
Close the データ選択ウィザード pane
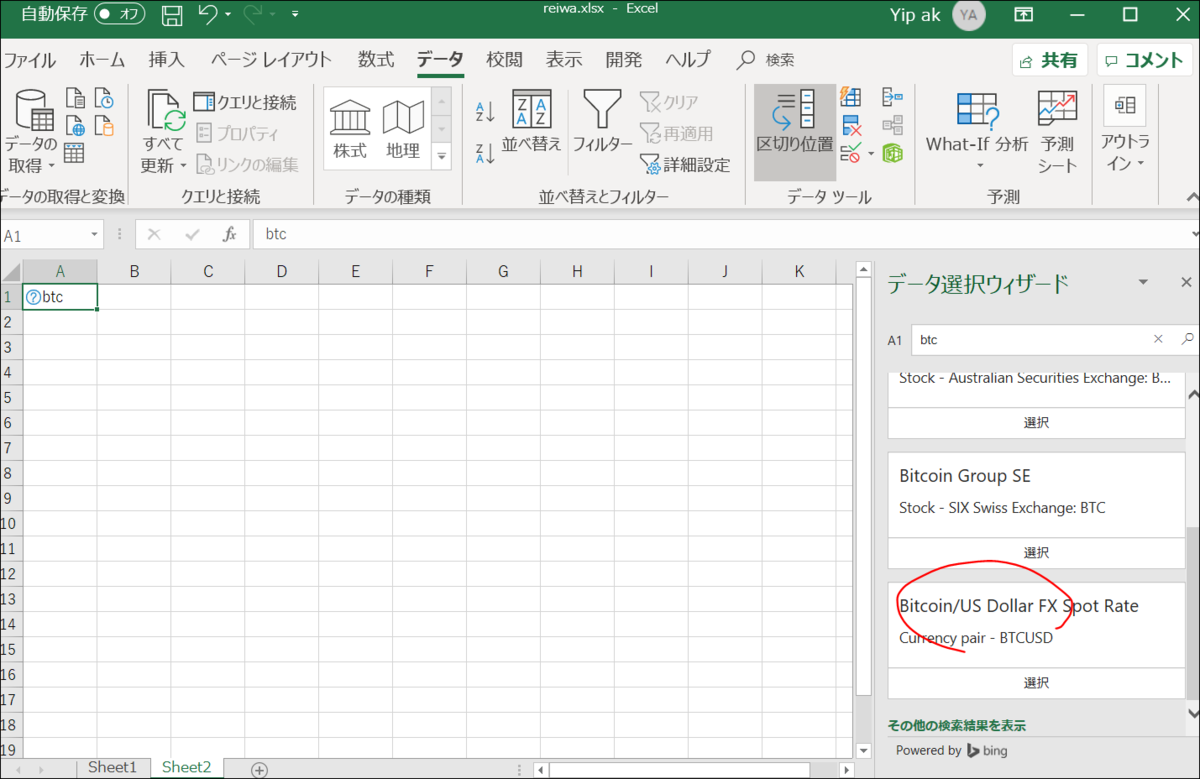[x=1186, y=283]
